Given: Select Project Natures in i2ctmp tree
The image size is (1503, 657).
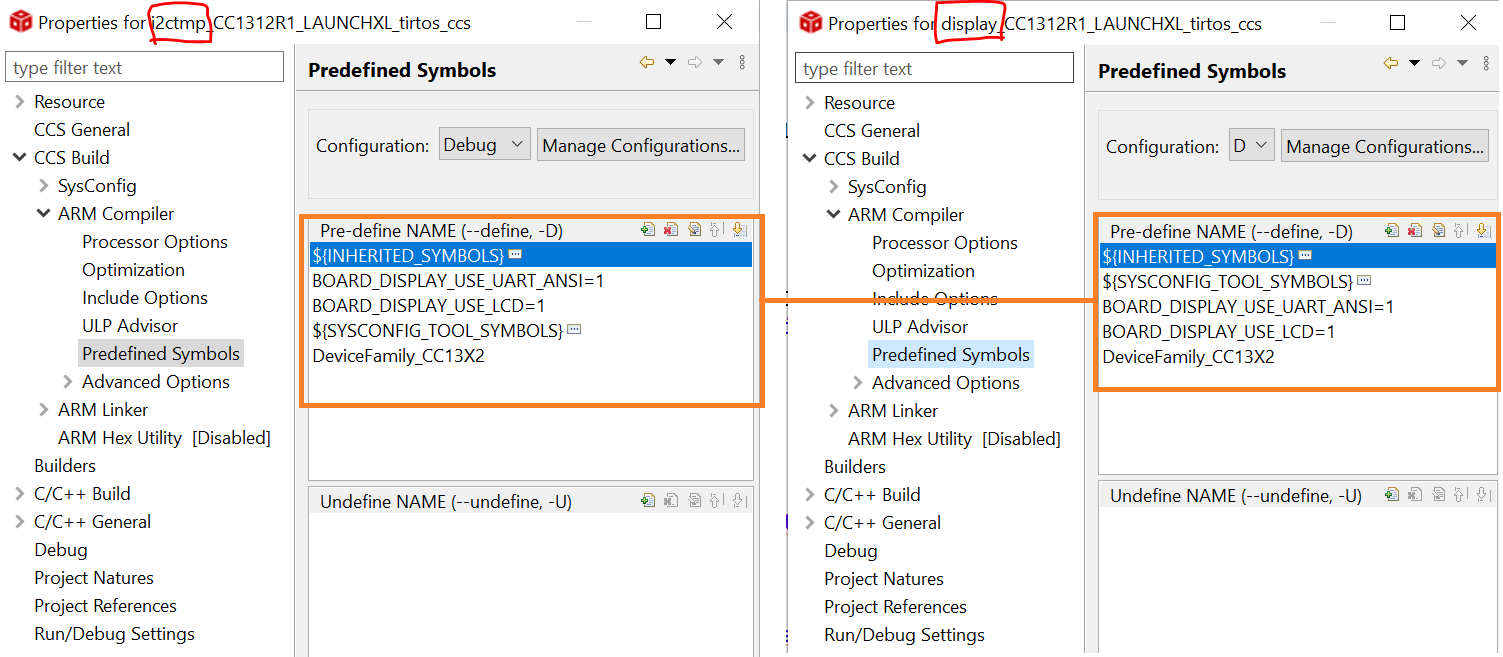Looking at the screenshot, I should coord(94,577).
